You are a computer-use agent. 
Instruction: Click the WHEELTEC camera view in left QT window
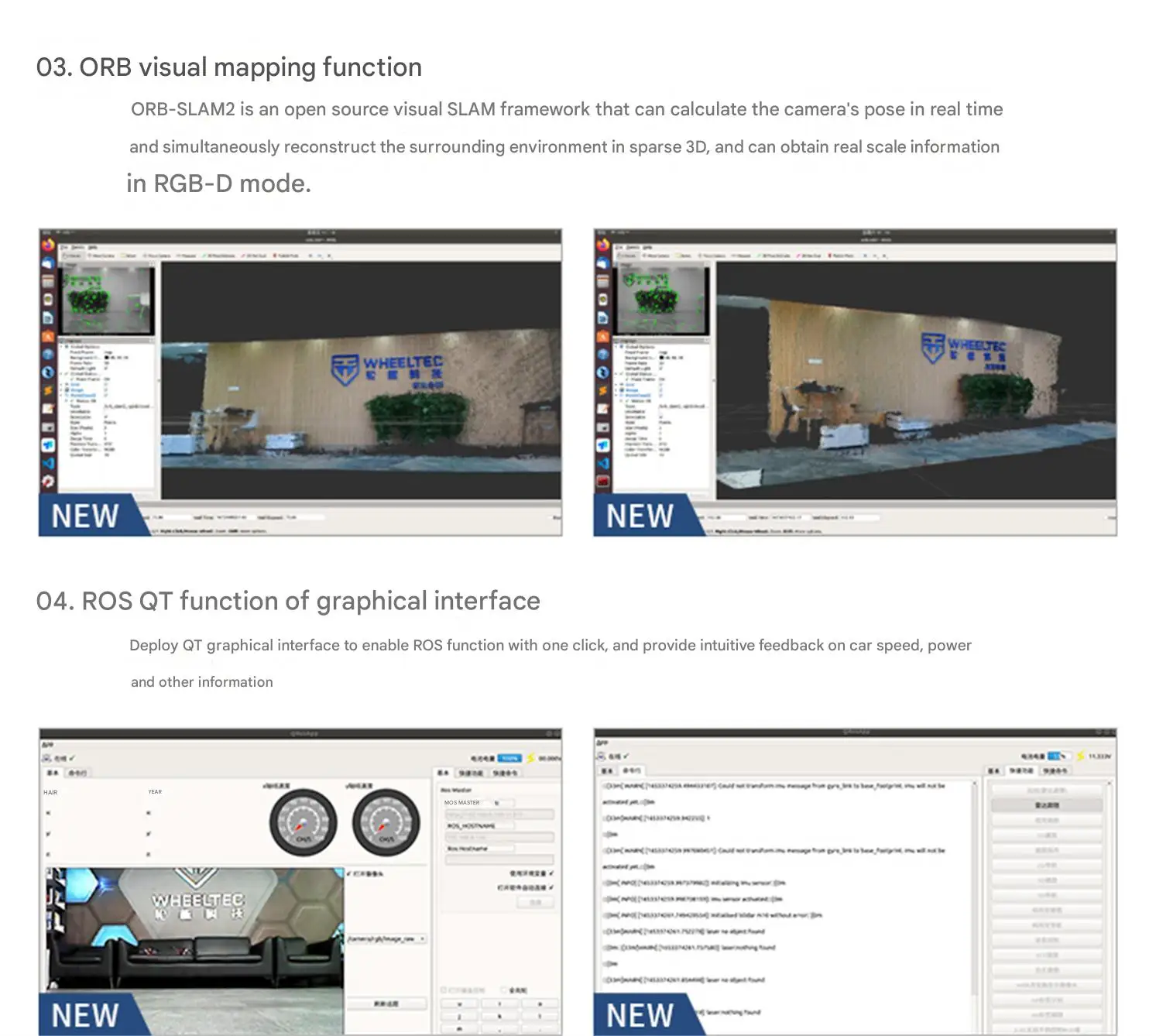pyautogui.click(x=194, y=951)
